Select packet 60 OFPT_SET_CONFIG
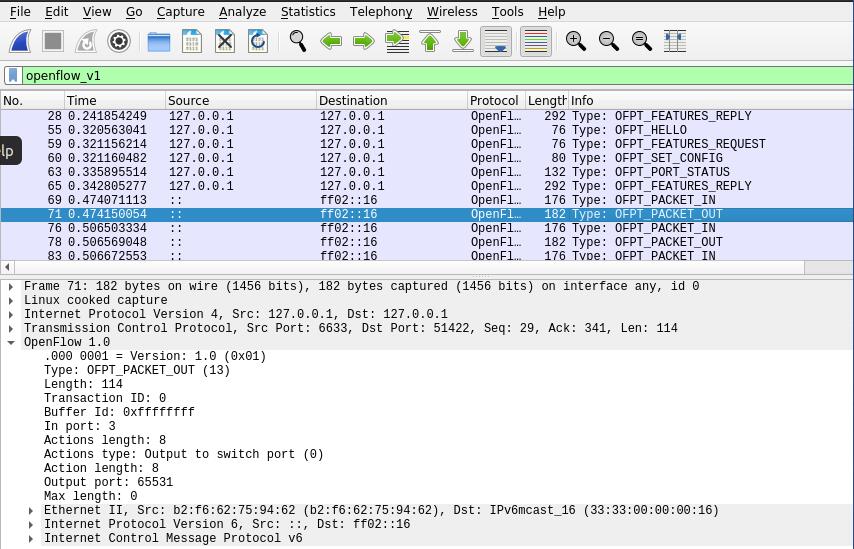Viewport: 854px width, 549px height. click(x=427, y=158)
